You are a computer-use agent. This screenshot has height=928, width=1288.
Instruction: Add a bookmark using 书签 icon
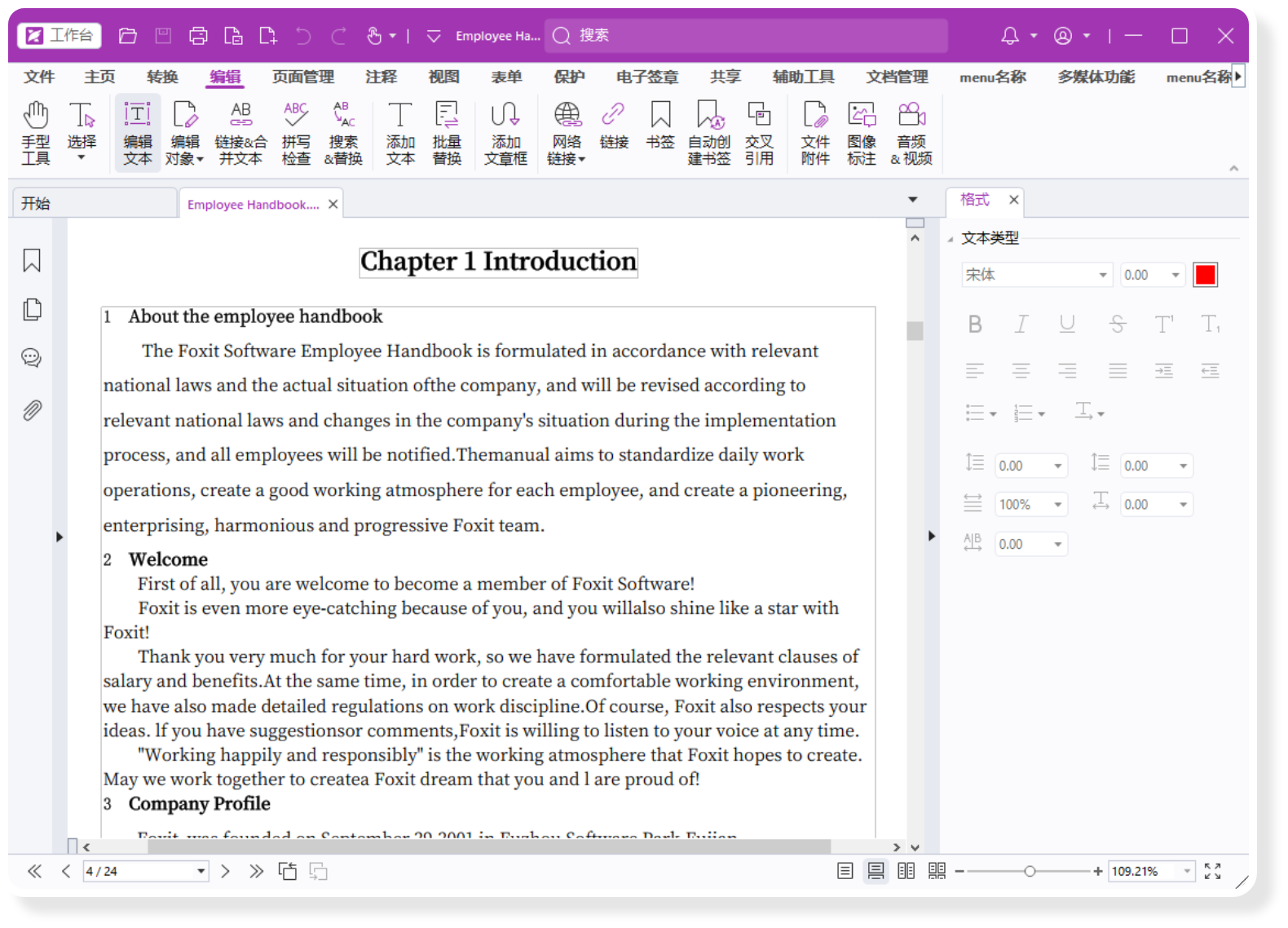click(x=660, y=126)
